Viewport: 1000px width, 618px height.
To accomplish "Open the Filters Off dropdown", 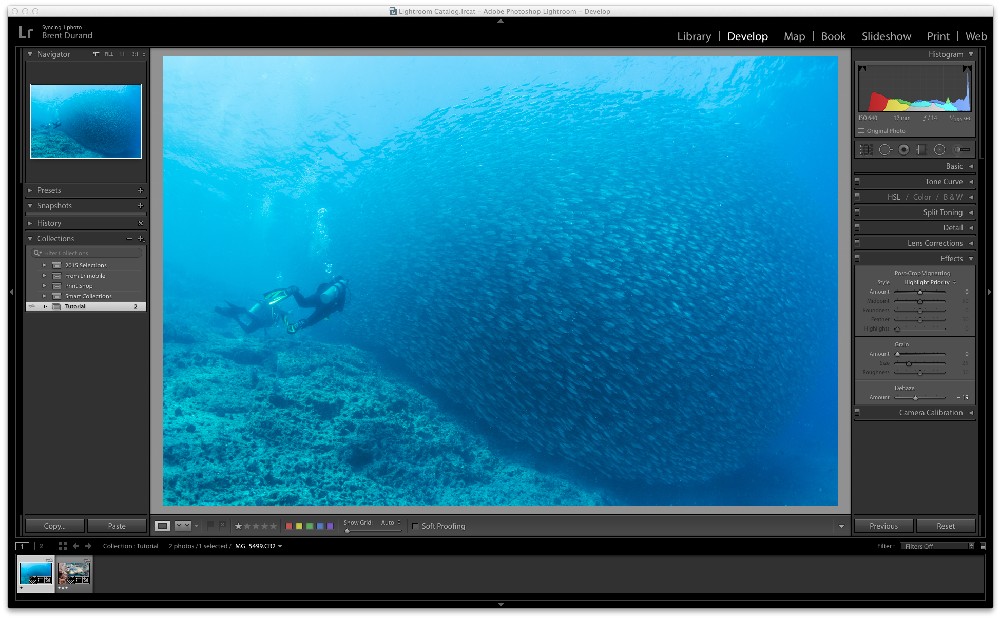I will point(936,546).
